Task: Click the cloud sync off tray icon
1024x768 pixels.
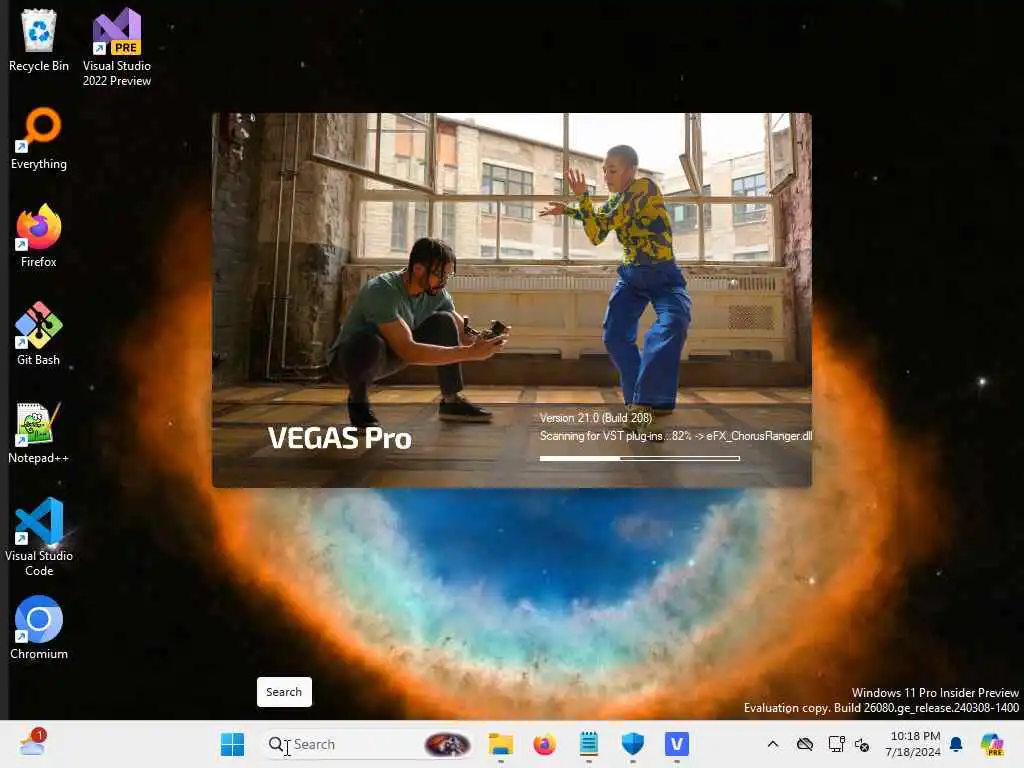Action: 805,744
